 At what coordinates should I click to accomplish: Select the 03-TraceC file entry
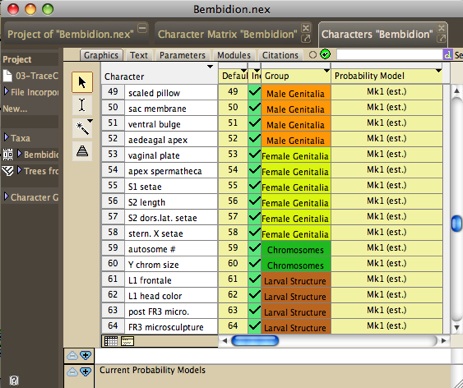37,76
